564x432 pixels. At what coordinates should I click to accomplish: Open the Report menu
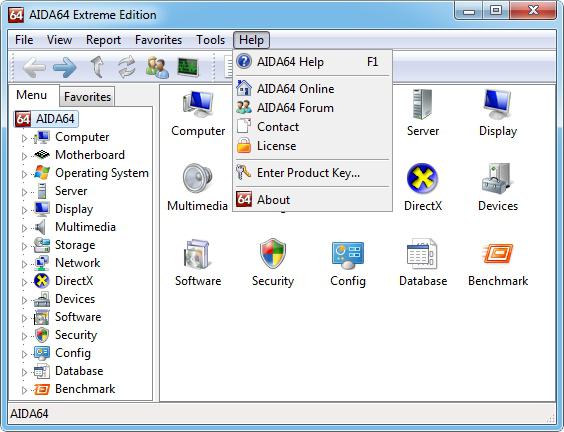click(103, 40)
